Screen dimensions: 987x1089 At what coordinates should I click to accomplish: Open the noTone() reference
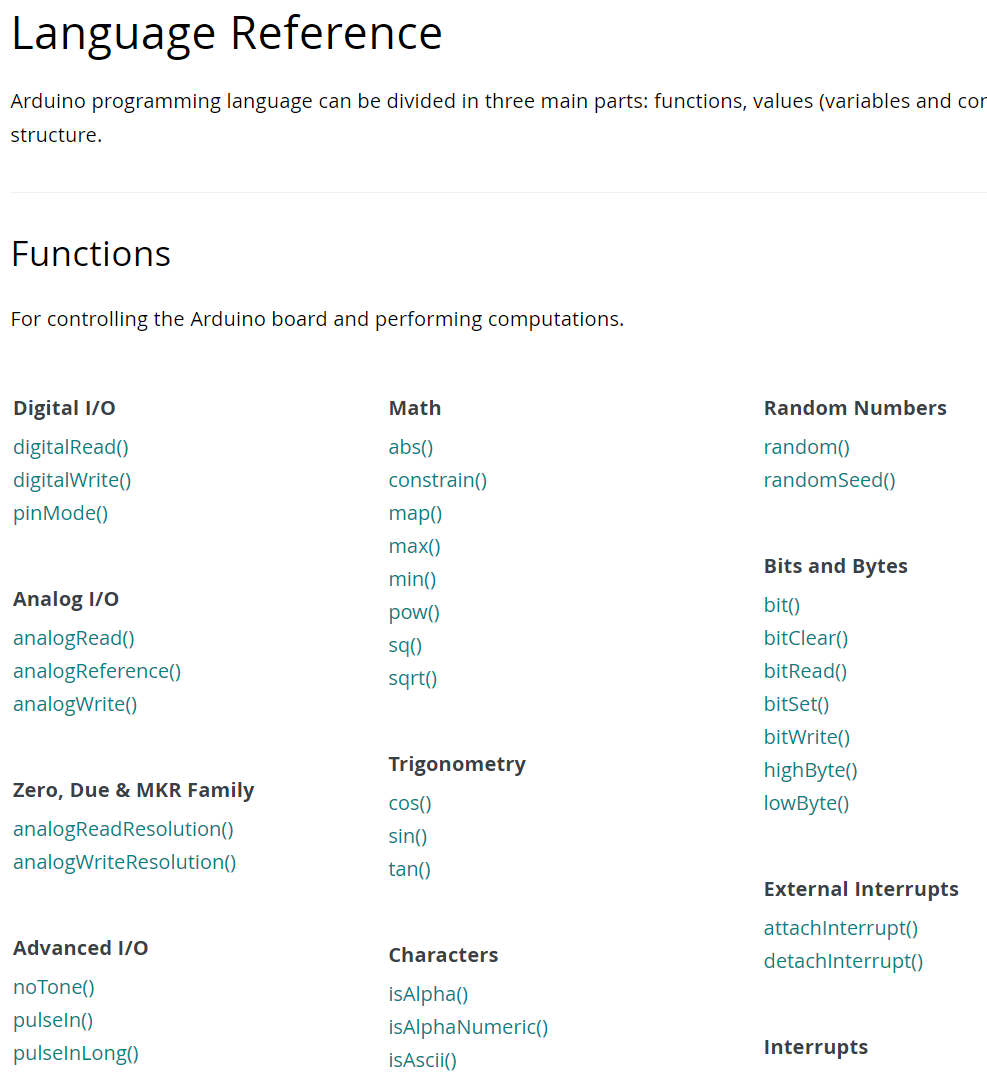coord(54,987)
